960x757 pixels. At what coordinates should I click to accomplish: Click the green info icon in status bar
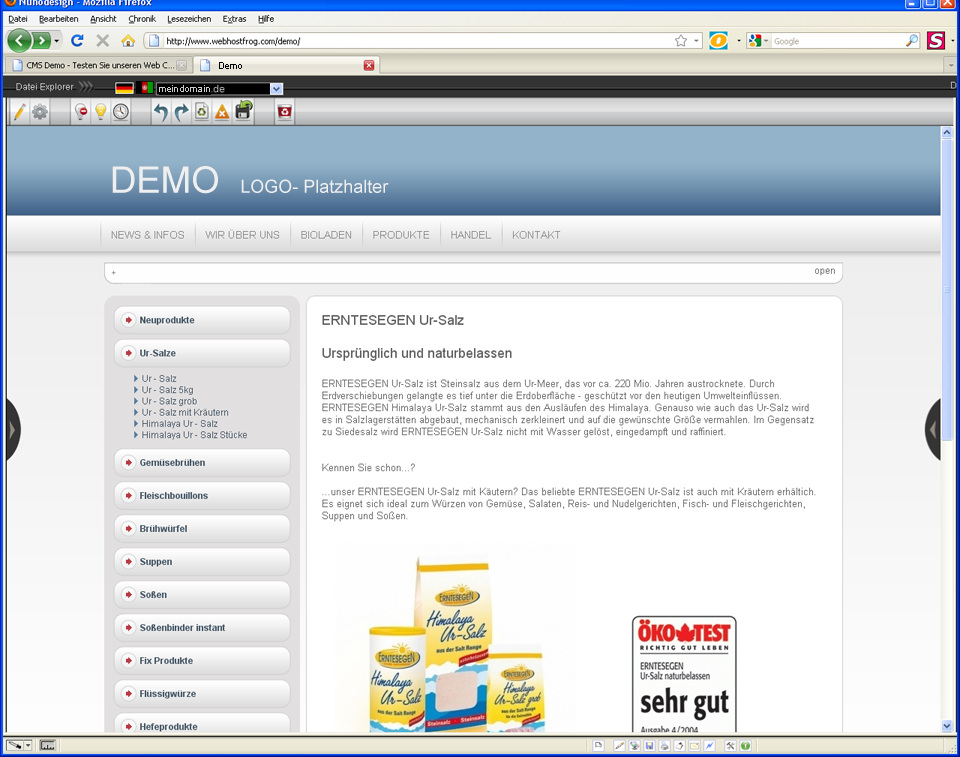point(745,745)
